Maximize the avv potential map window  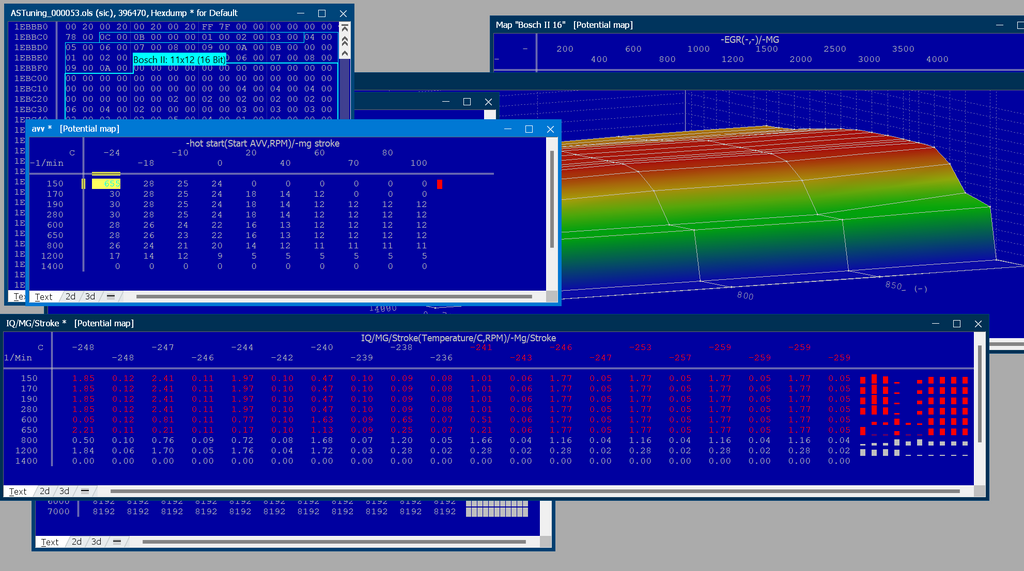click(529, 129)
